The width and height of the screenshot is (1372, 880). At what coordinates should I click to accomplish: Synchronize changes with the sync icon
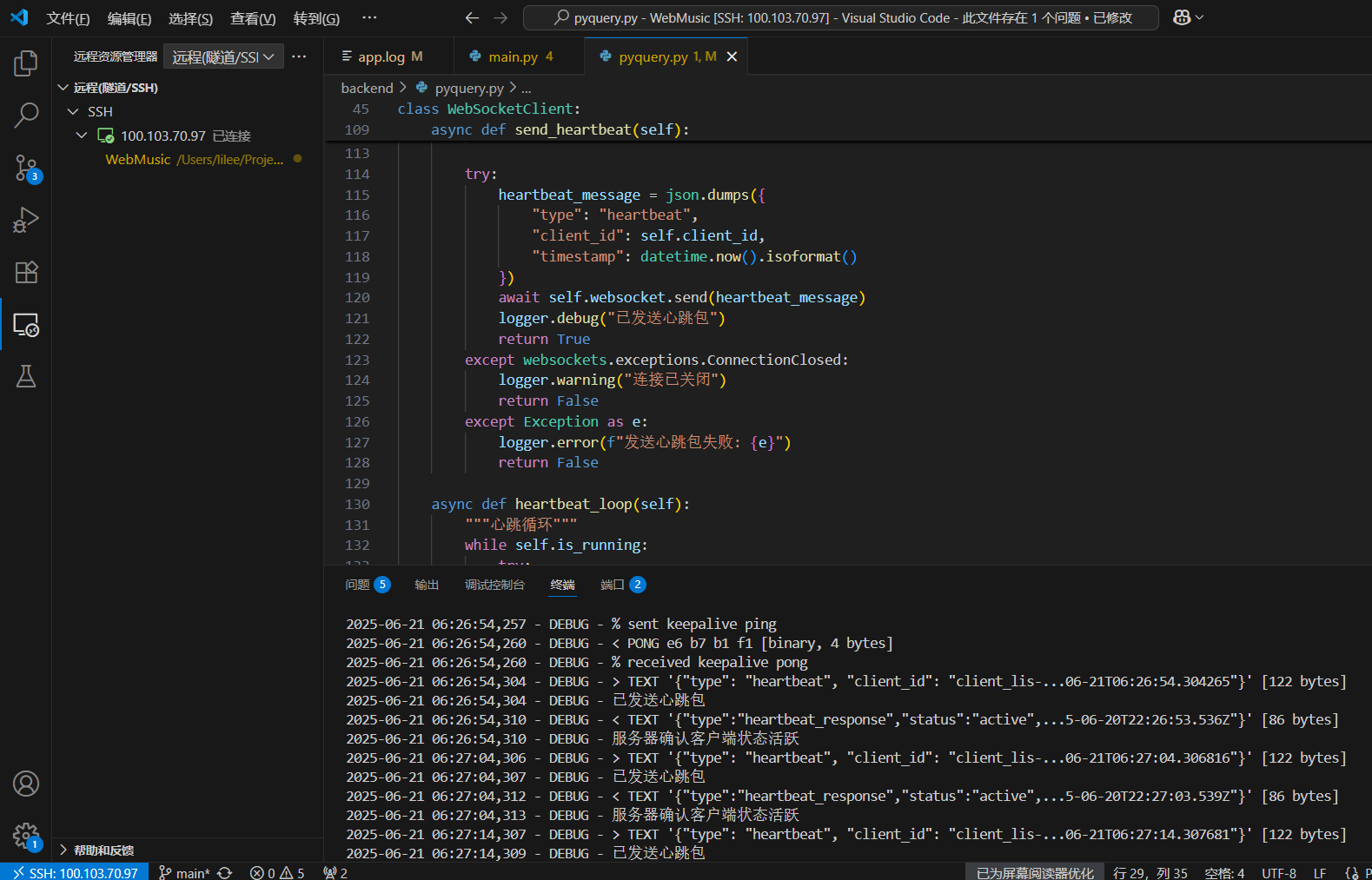[224, 872]
